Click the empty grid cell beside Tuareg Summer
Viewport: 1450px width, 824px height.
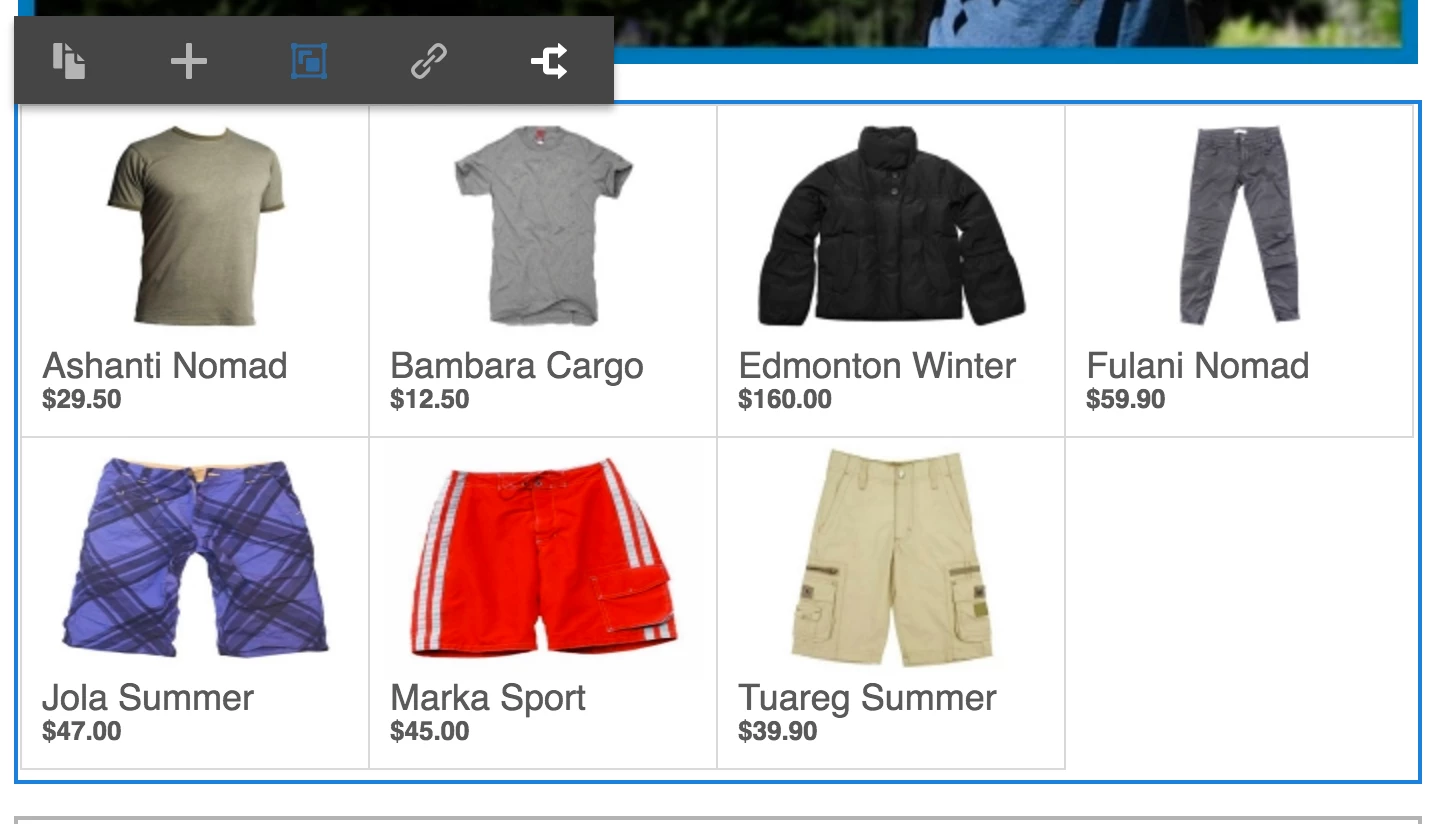[x=1240, y=604]
